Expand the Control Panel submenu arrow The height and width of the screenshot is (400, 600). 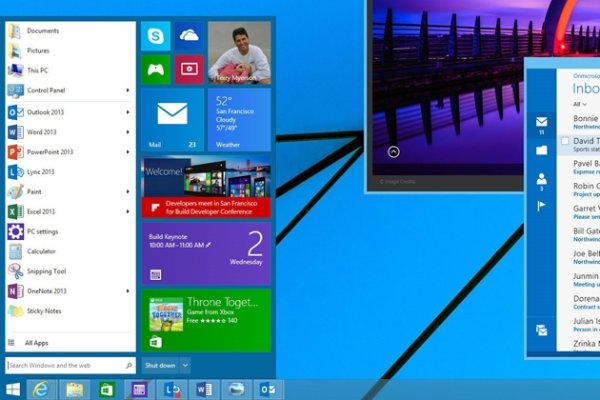coord(128,91)
